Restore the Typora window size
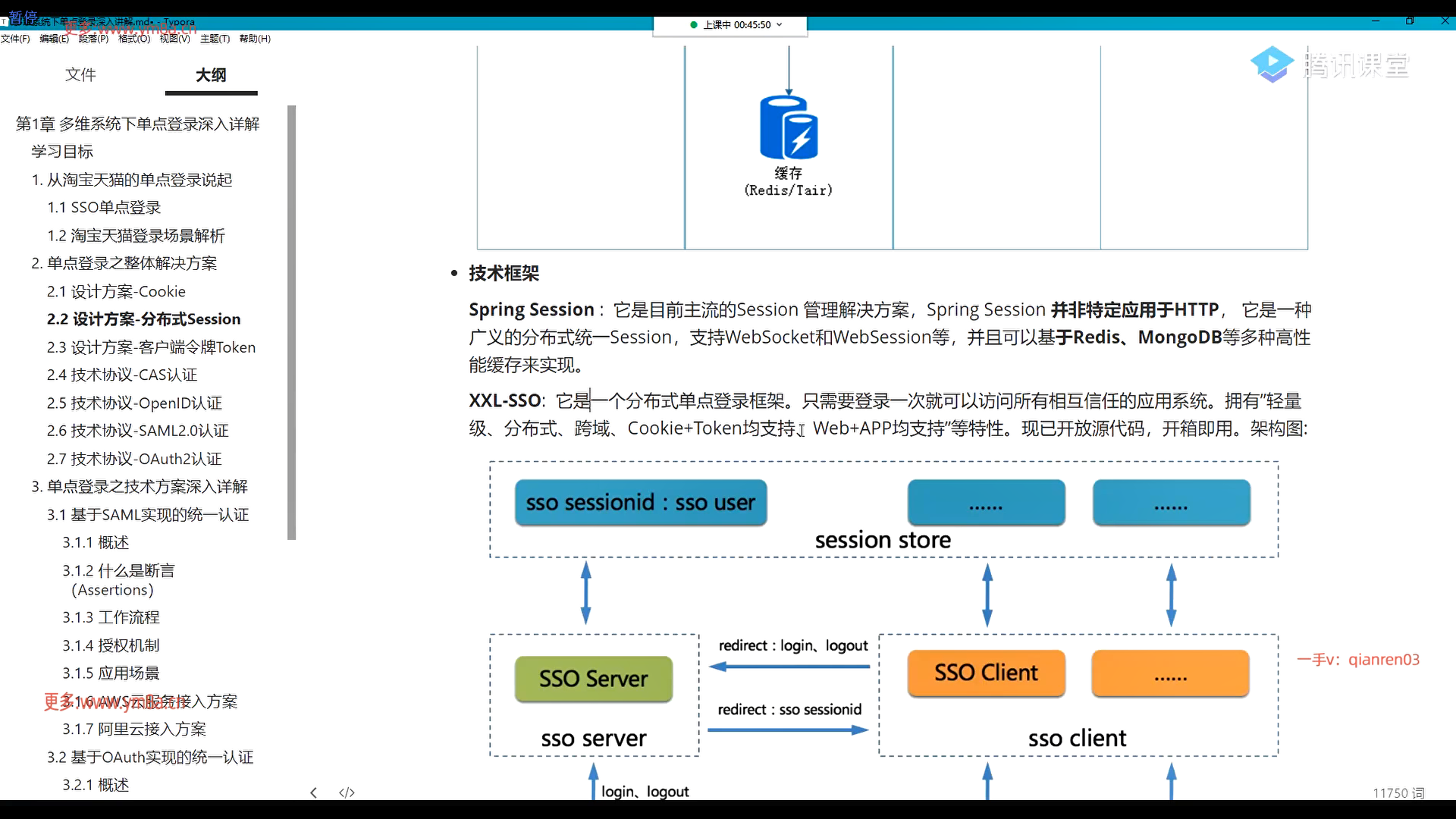1456x819 pixels. click(1410, 21)
